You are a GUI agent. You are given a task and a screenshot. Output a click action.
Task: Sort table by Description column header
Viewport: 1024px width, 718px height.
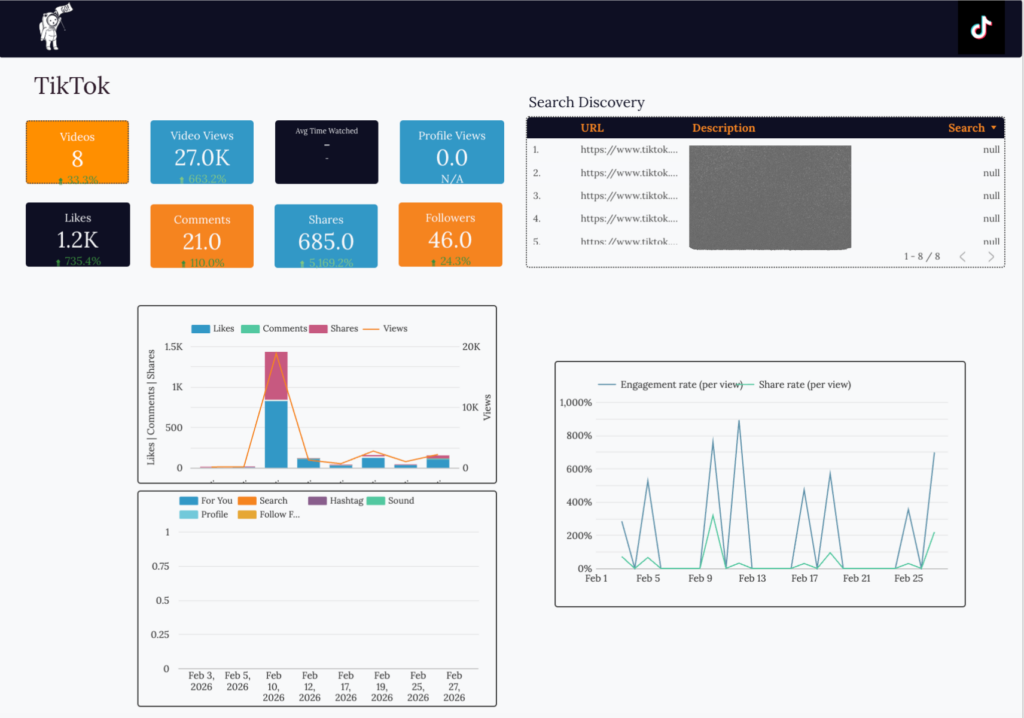tap(723, 128)
